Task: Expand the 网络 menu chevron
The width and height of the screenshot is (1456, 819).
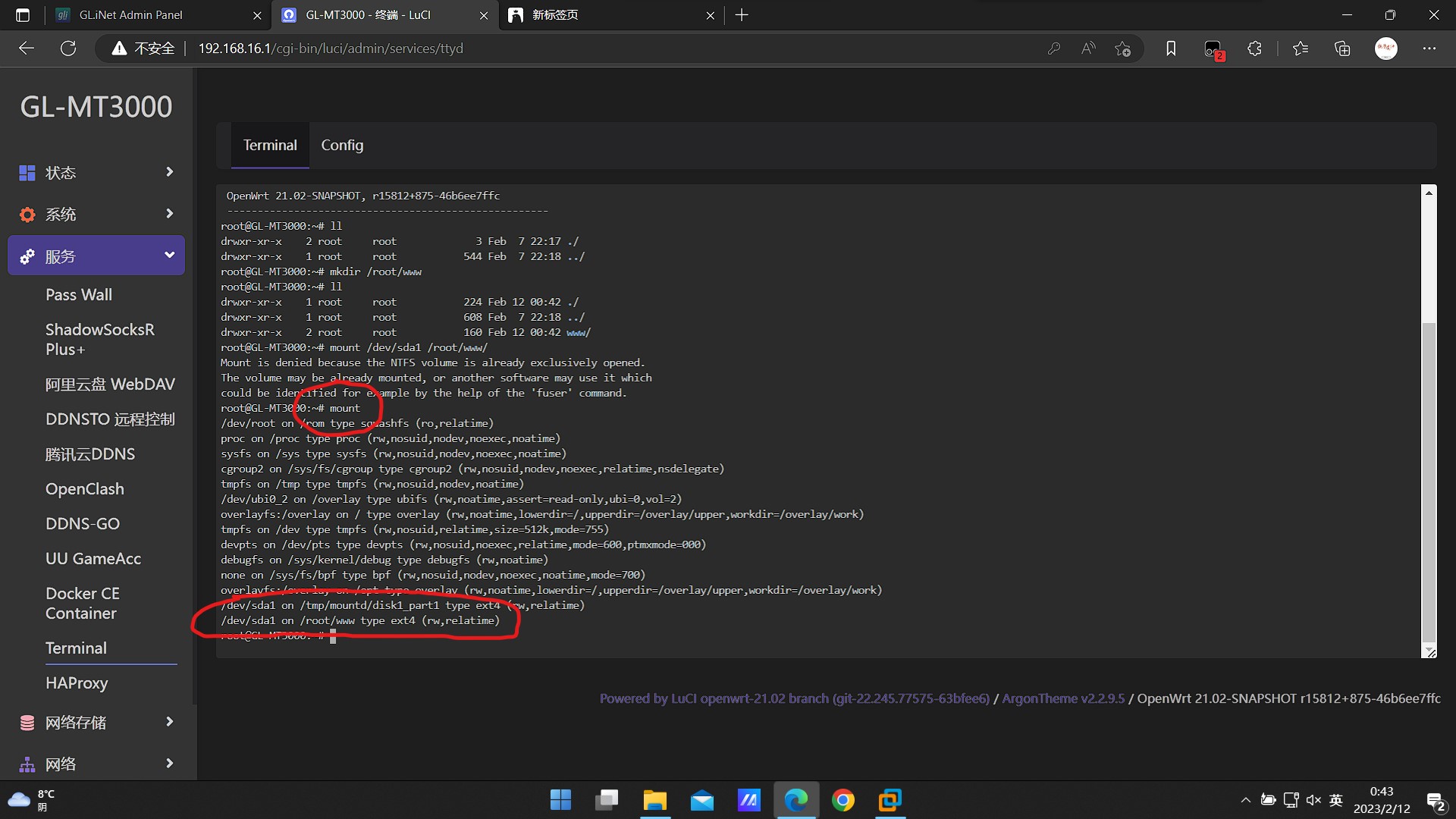Action: point(169,764)
